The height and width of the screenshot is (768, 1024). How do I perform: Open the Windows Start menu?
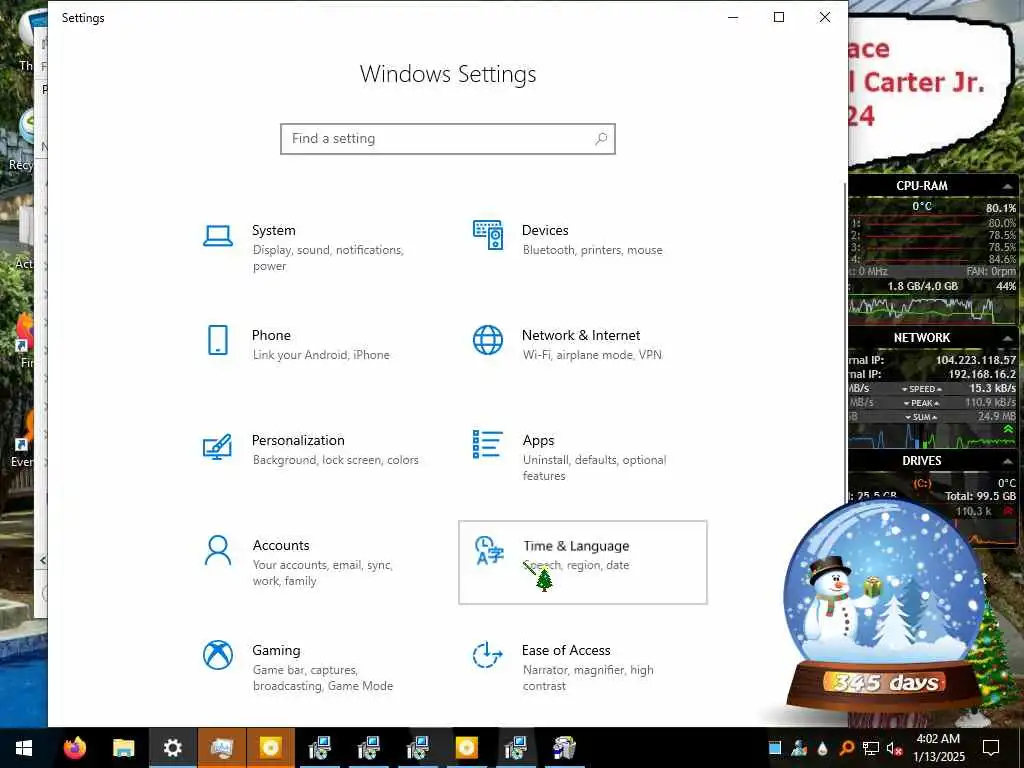[x=24, y=748]
